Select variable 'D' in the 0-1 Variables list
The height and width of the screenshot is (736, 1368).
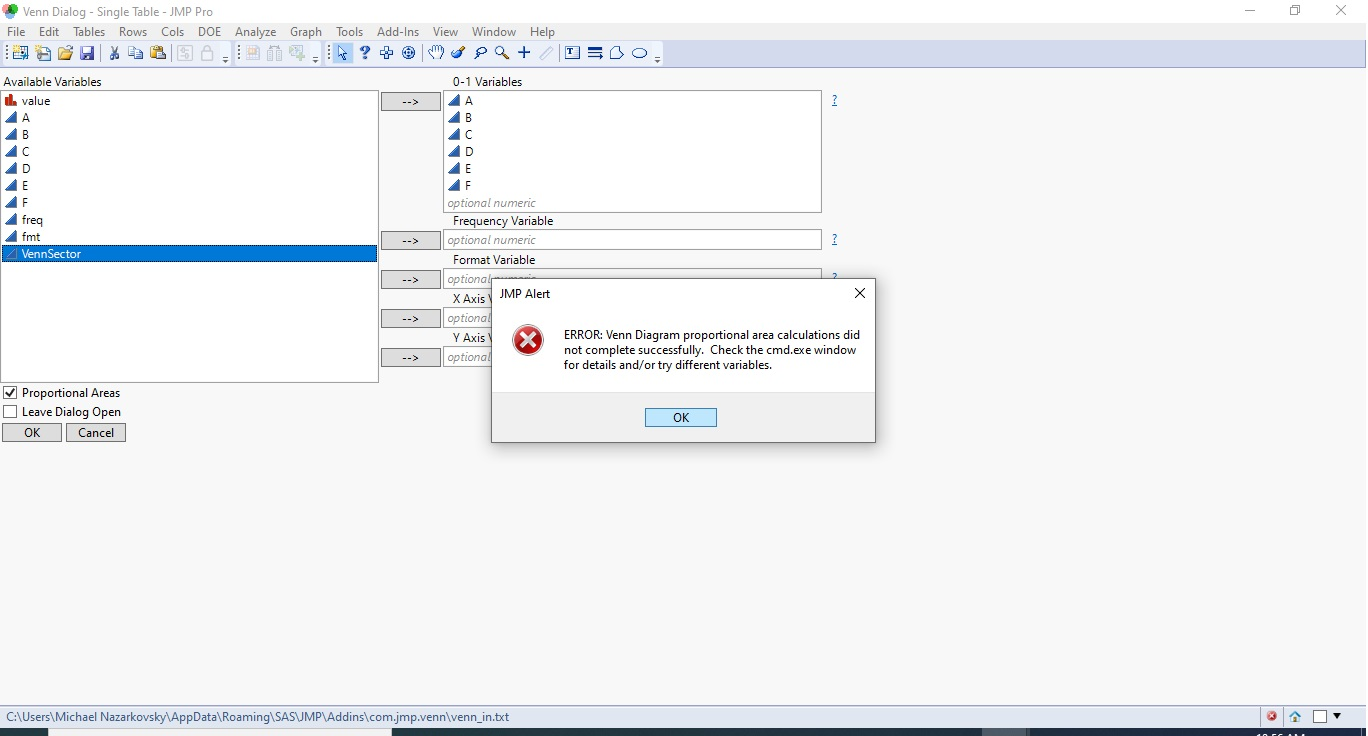point(632,152)
